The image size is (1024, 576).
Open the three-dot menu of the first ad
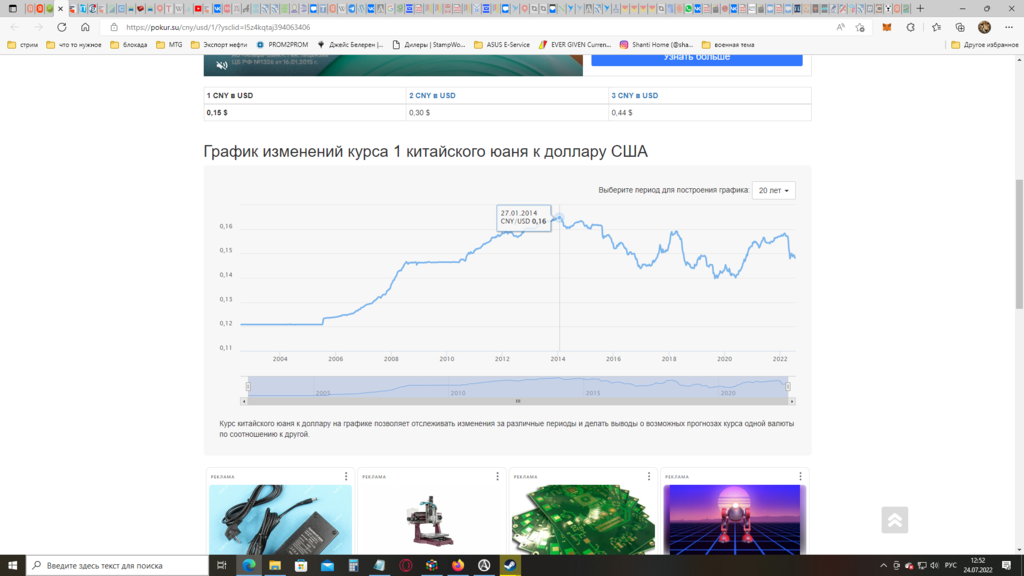[346, 476]
